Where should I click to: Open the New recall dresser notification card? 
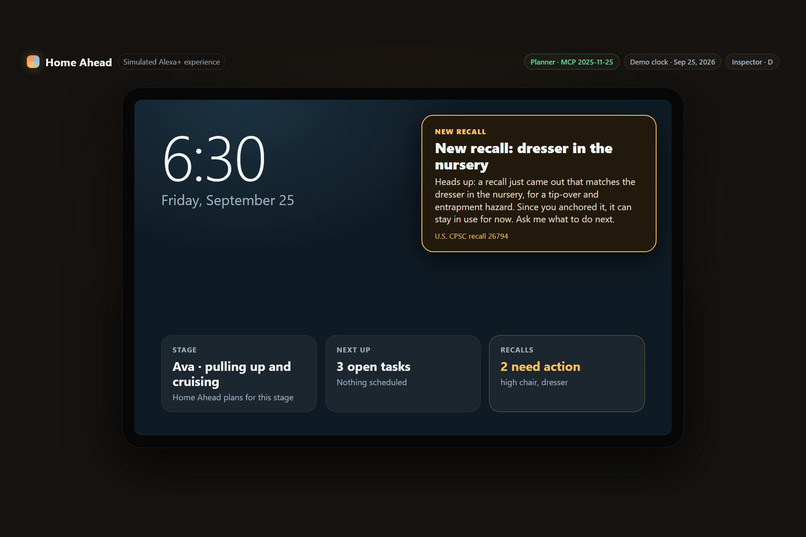point(539,183)
